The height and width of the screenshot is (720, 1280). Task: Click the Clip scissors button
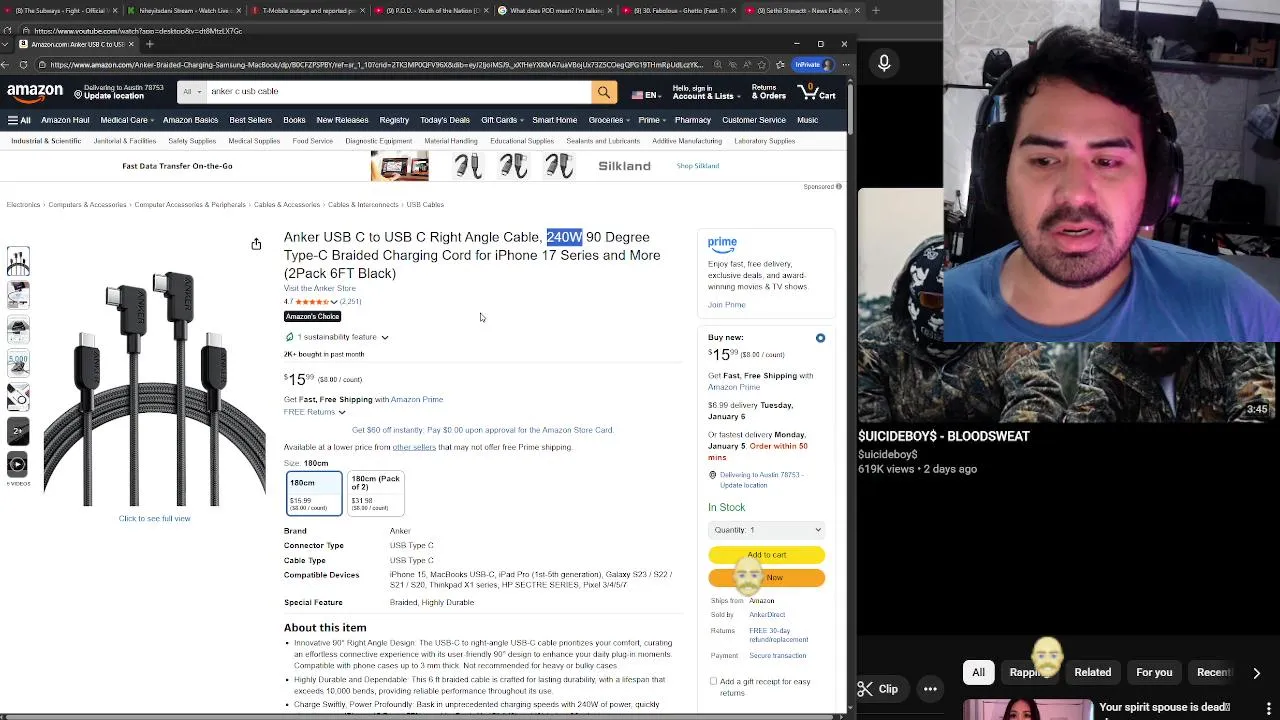point(878,689)
